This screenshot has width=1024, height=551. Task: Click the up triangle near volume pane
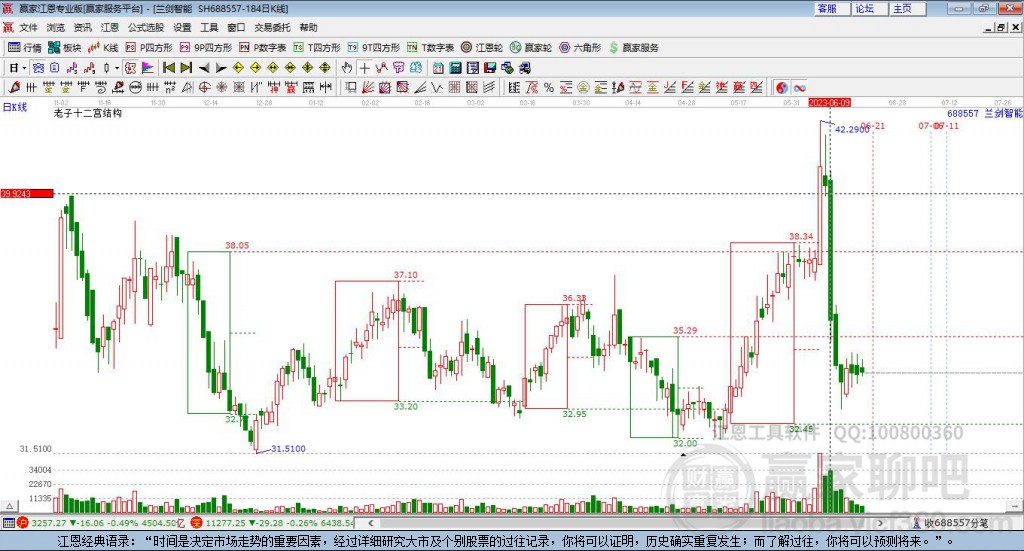9,506
